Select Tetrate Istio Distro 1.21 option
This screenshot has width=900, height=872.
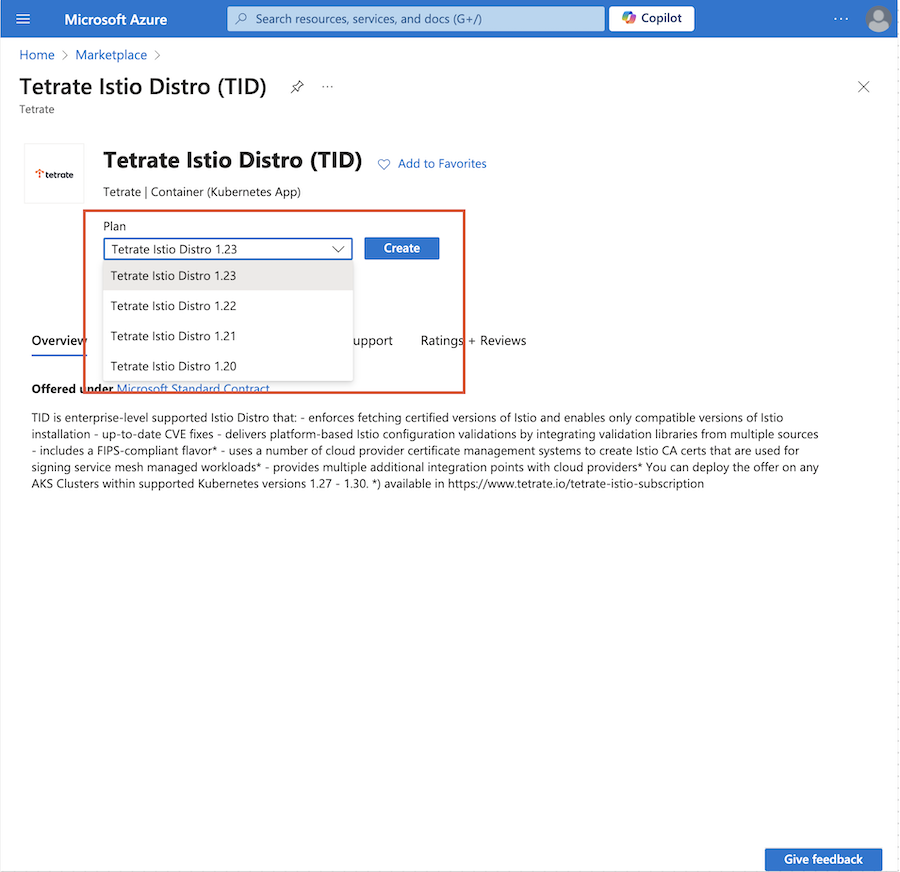pos(228,336)
